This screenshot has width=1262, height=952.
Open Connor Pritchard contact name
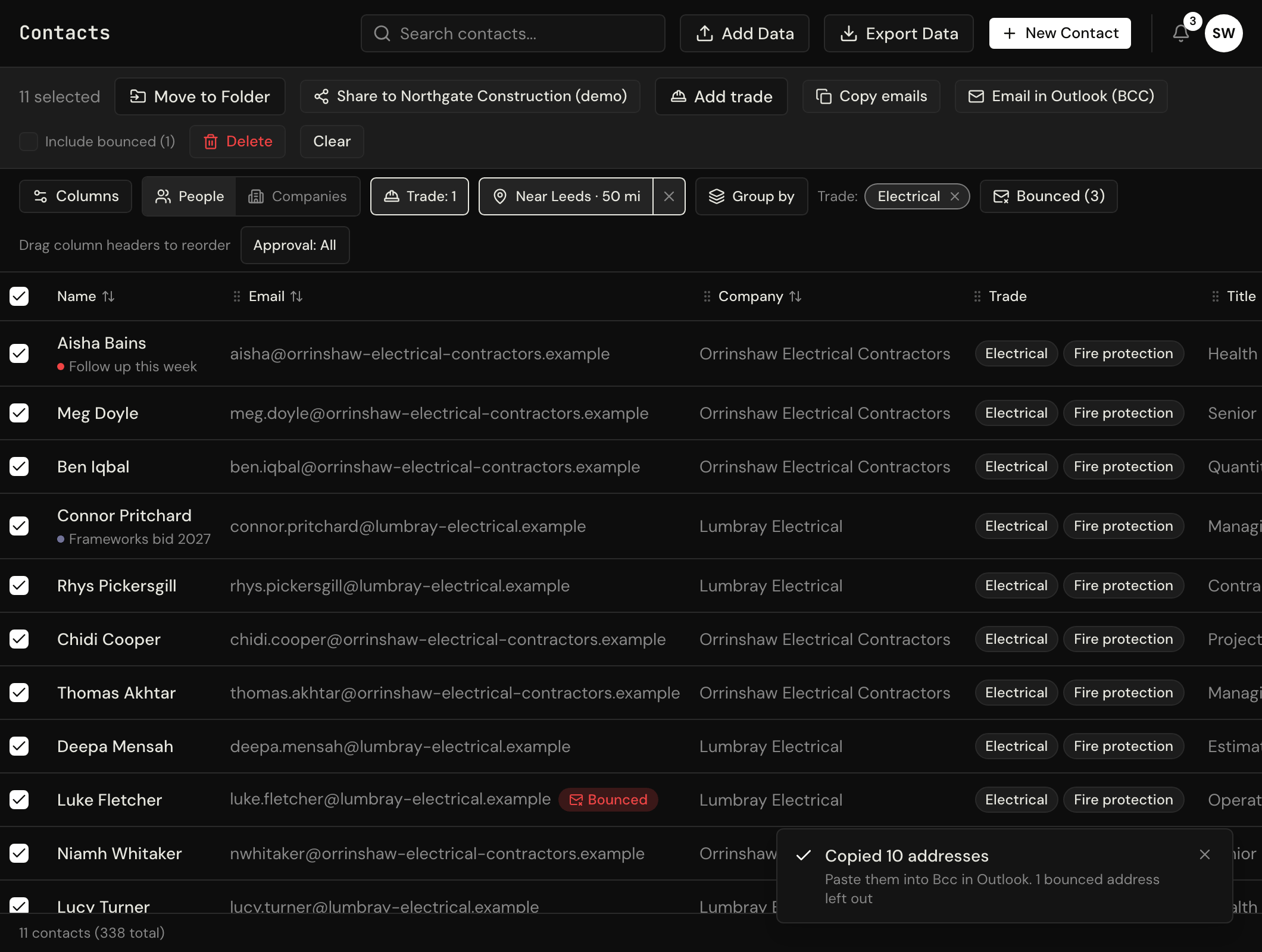pos(124,515)
